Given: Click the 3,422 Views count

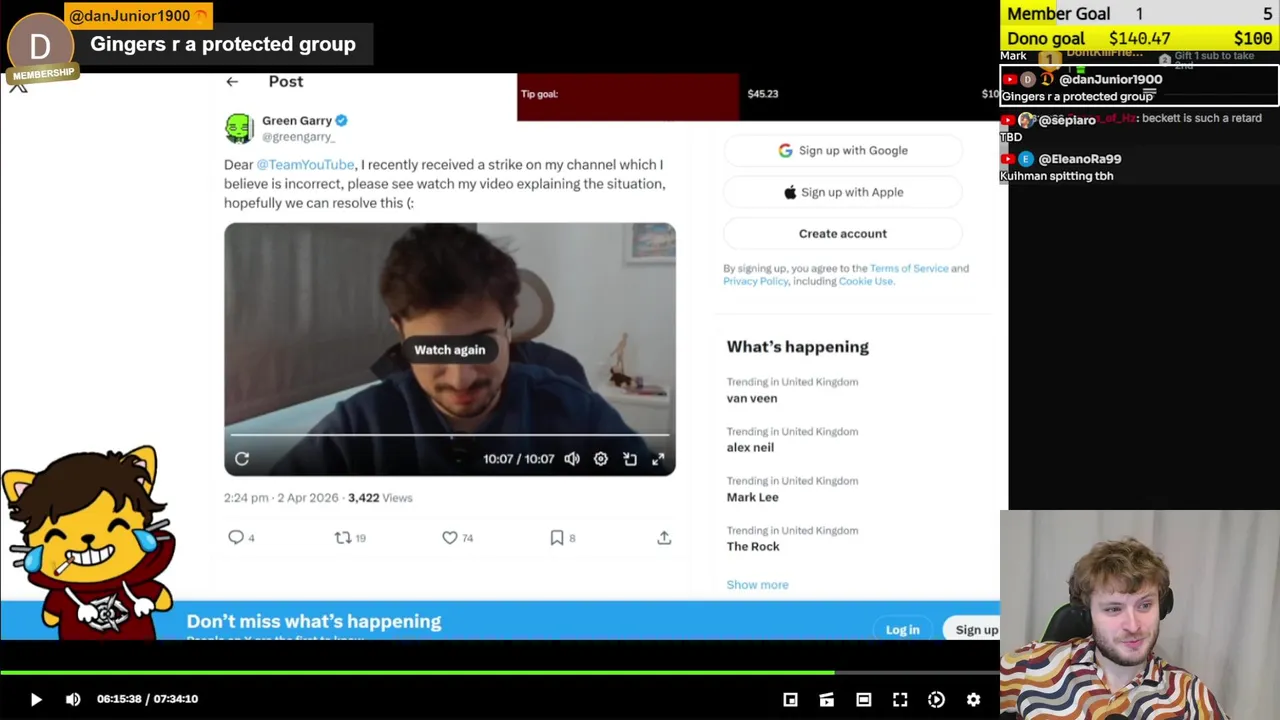Looking at the screenshot, I should [x=379, y=498].
